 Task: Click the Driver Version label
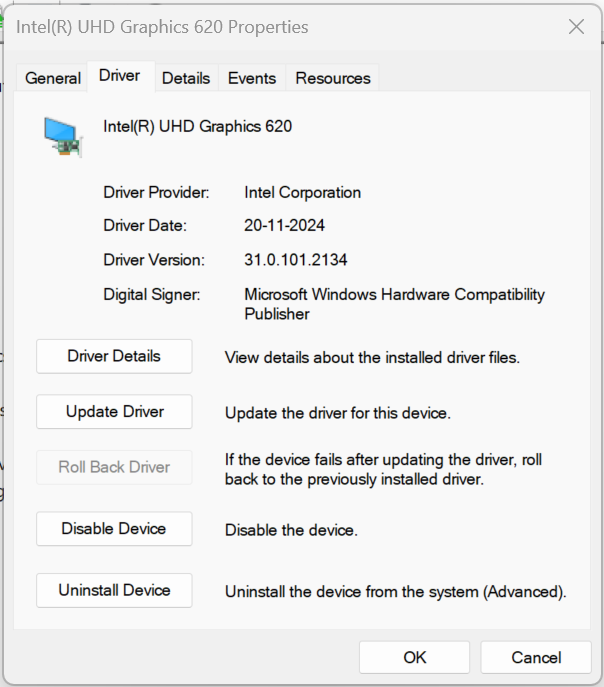click(154, 260)
